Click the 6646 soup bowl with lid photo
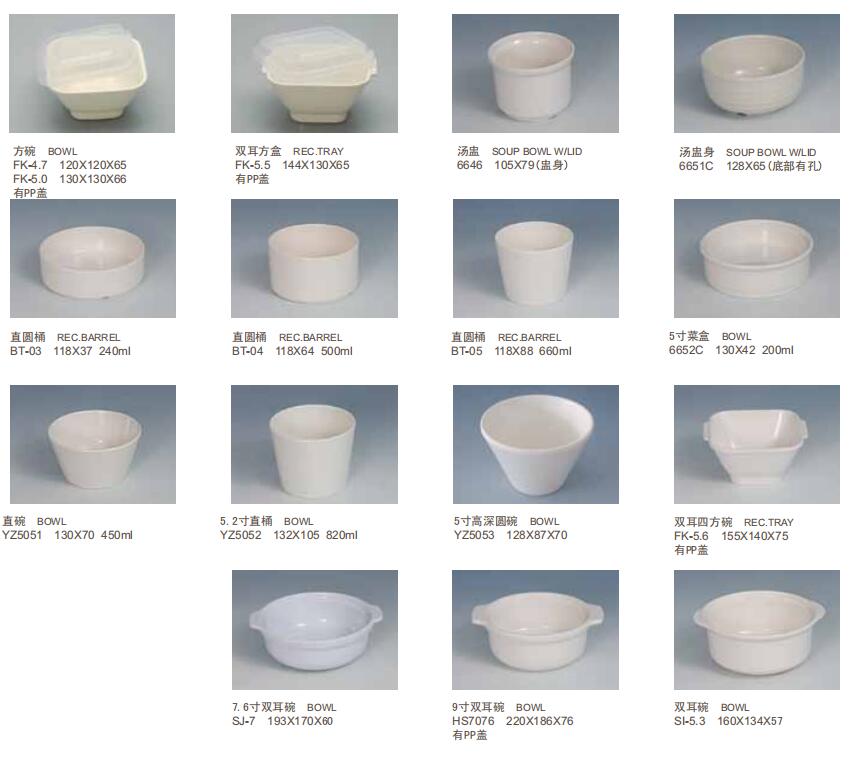The image size is (851, 783). pos(535,73)
